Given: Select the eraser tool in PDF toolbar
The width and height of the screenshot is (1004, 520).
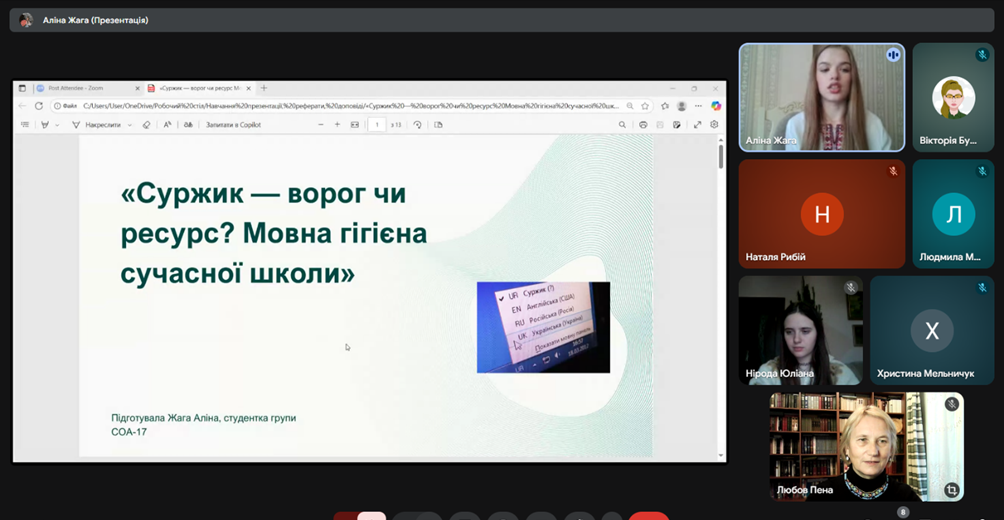Looking at the screenshot, I should (146, 125).
